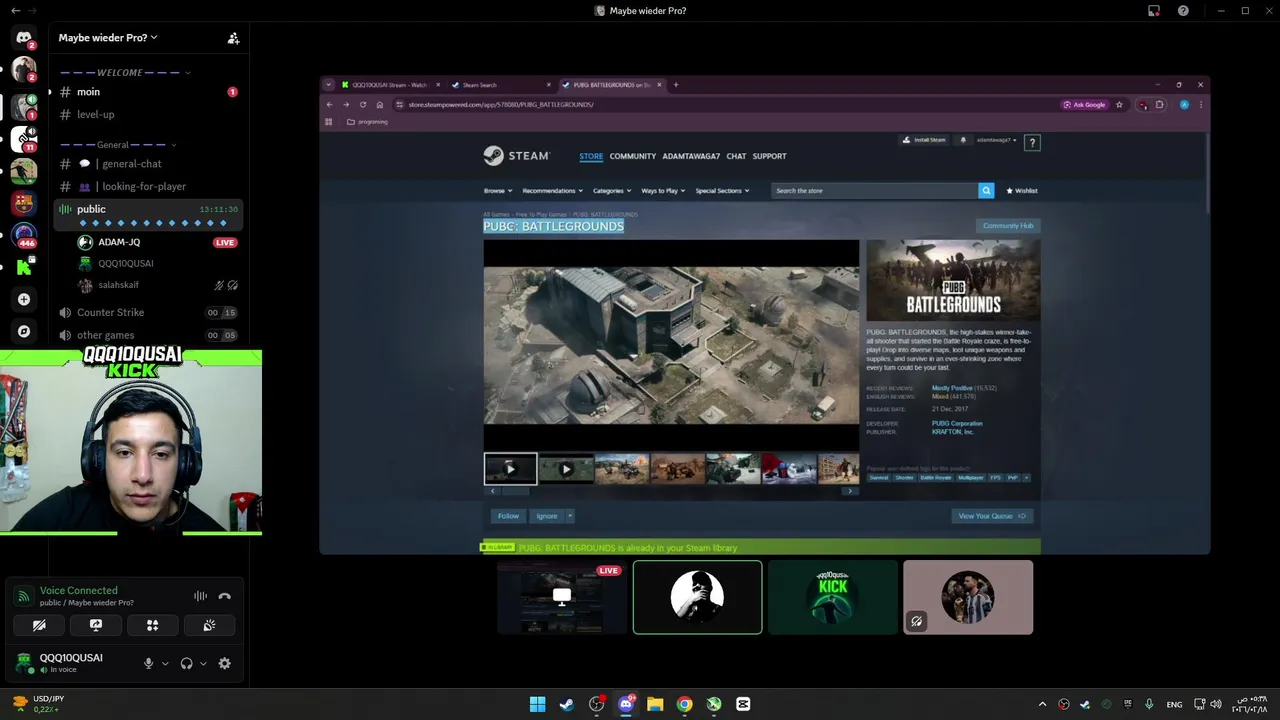Click the share your screen button
This screenshot has width=1280, height=720.
click(96, 625)
